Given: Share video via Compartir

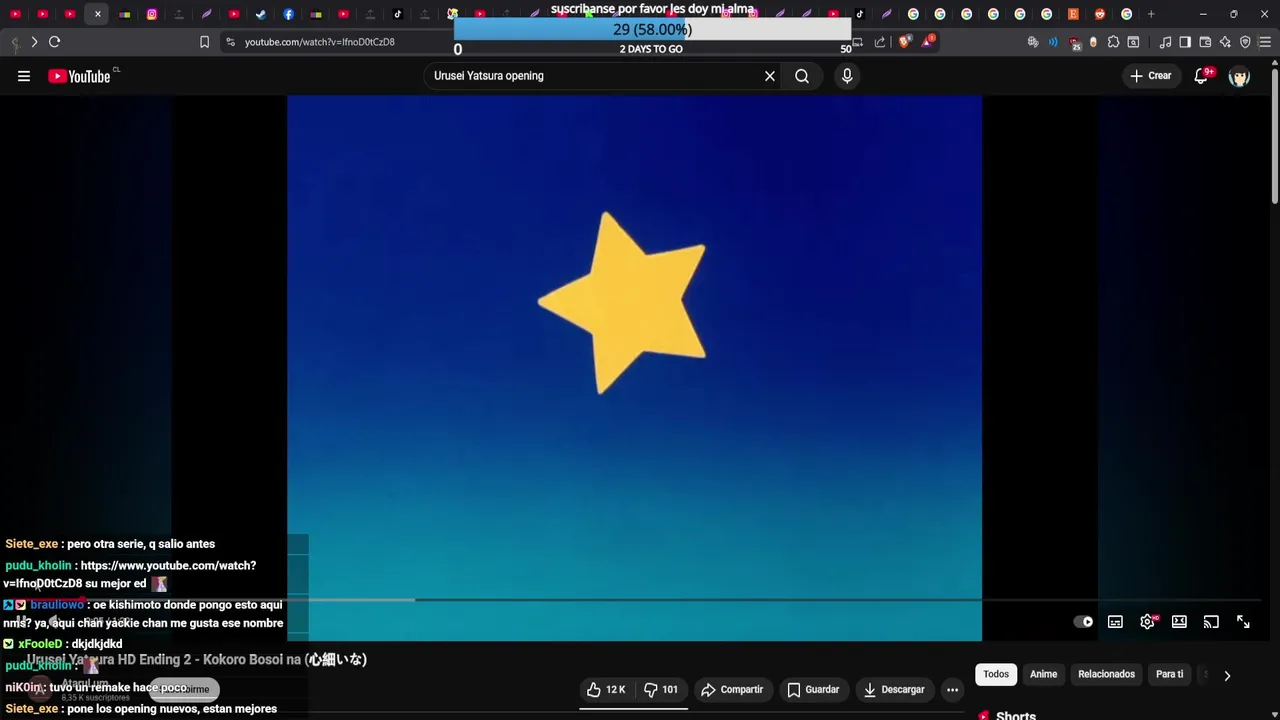Looking at the screenshot, I should pyautogui.click(x=732, y=690).
